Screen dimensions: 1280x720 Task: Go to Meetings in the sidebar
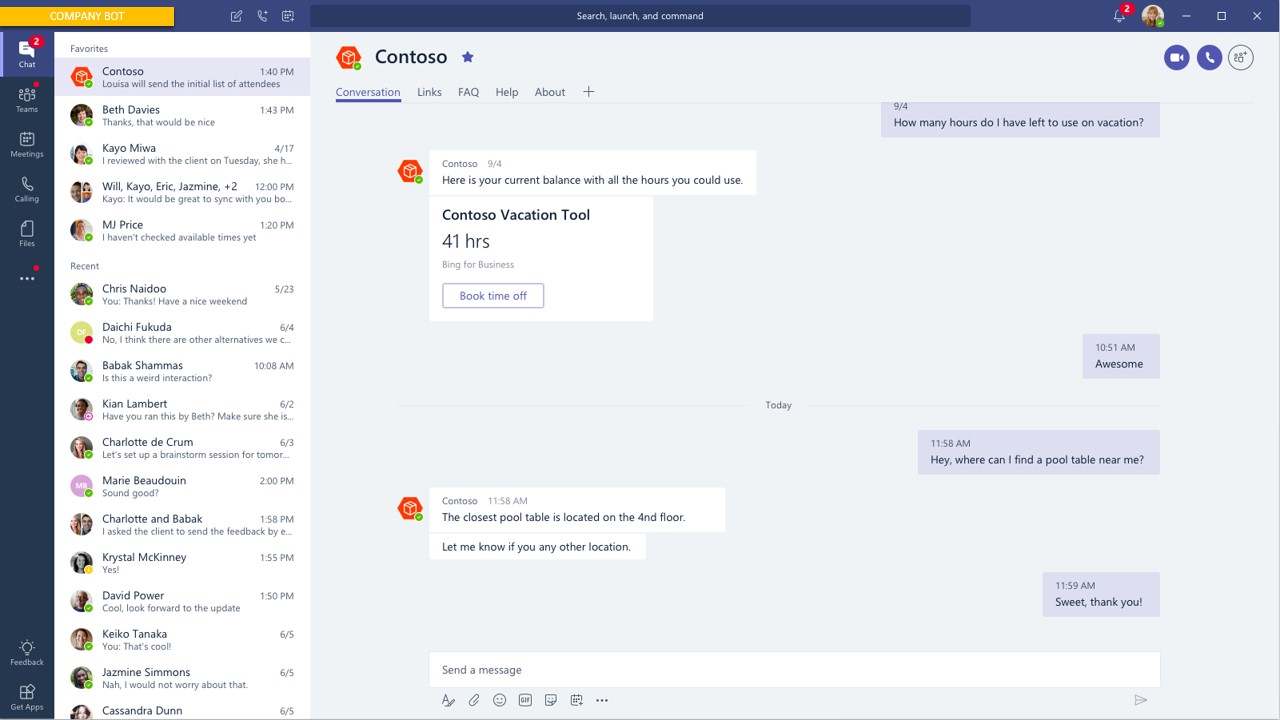(27, 144)
